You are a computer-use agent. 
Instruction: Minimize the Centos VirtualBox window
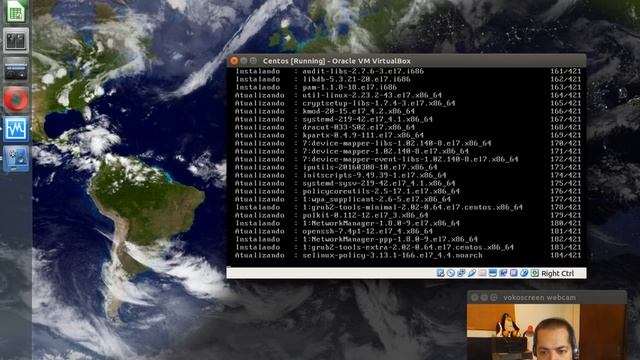[x=244, y=61]
